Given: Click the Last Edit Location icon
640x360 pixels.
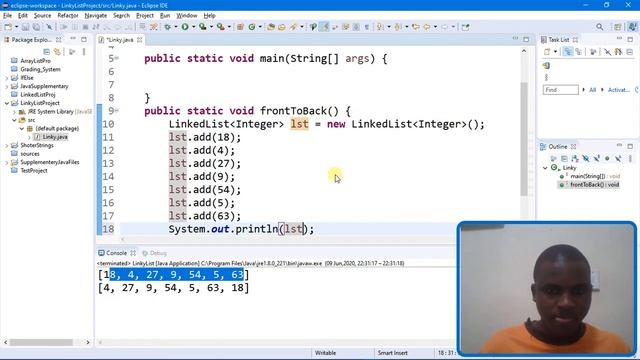Looking at the screenshot, I should pyautogui.click(x=416, y=27).
